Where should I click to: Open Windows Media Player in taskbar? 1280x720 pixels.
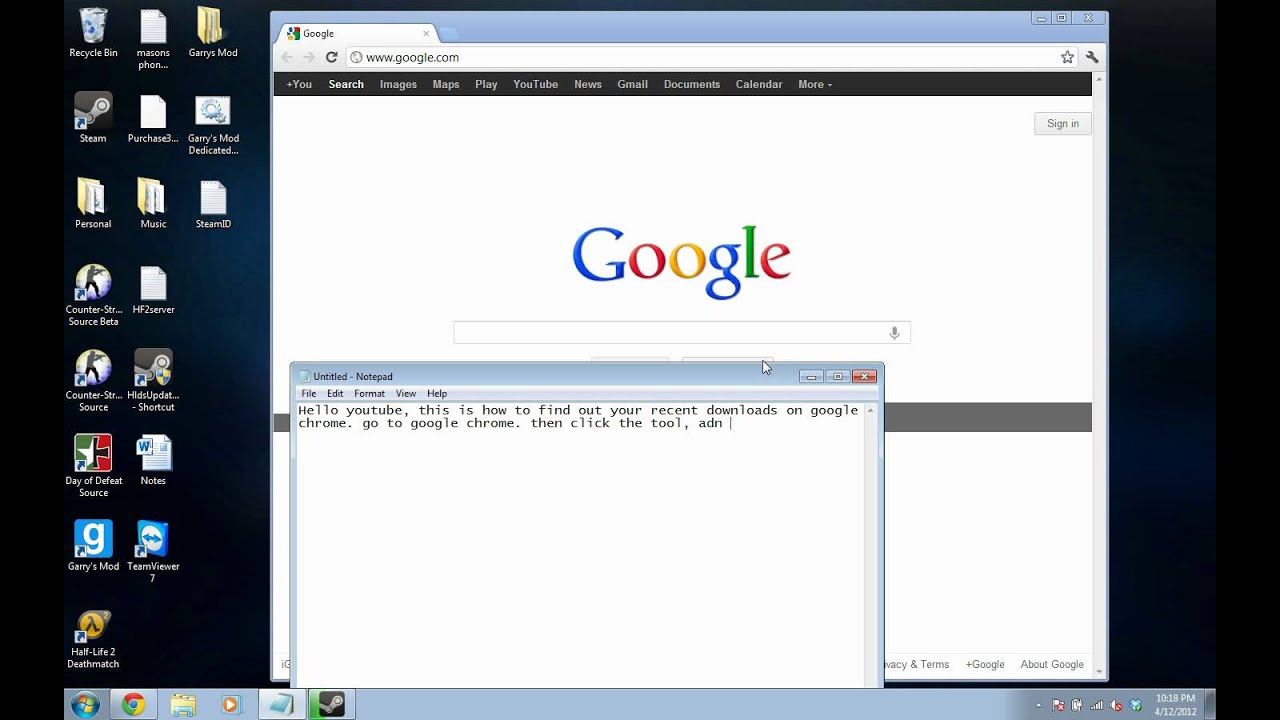231,705
